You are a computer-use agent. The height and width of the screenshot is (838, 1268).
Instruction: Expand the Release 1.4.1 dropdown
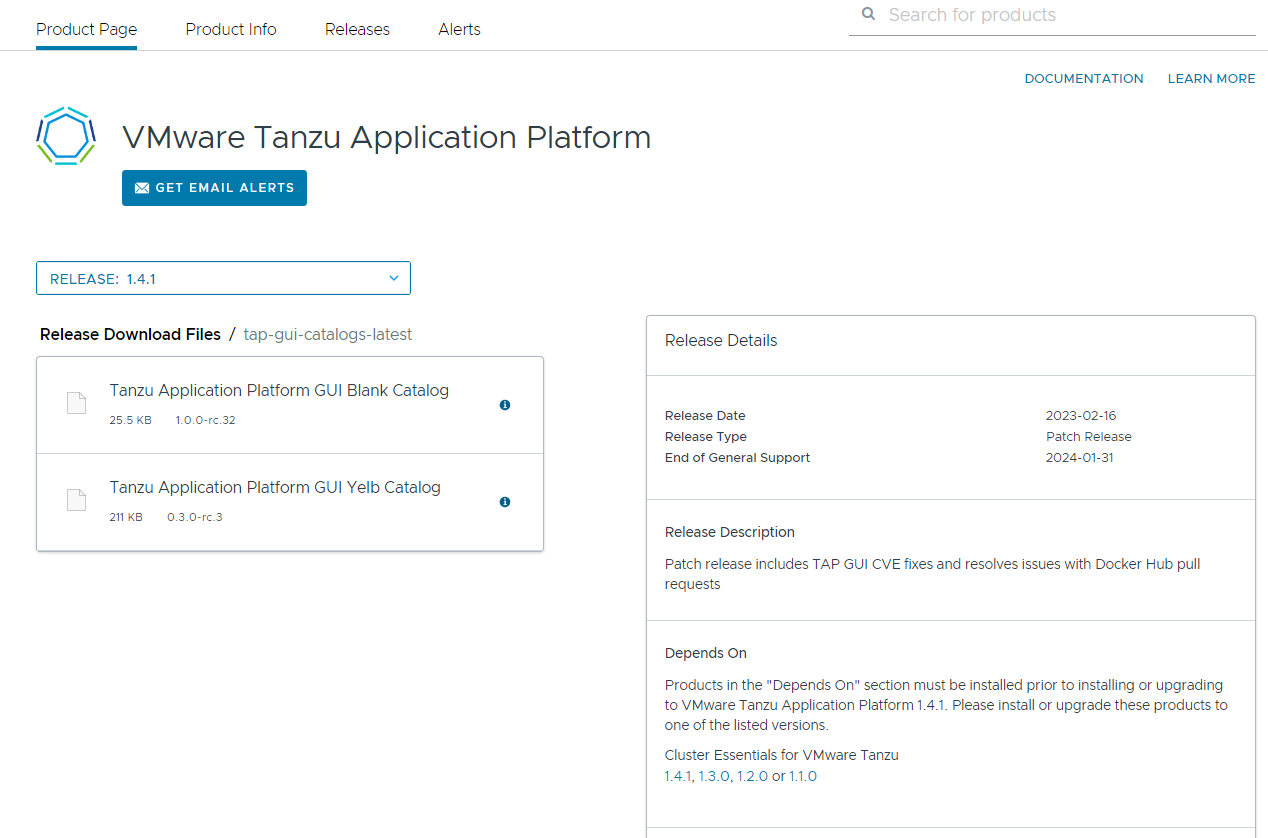[223, 279]
